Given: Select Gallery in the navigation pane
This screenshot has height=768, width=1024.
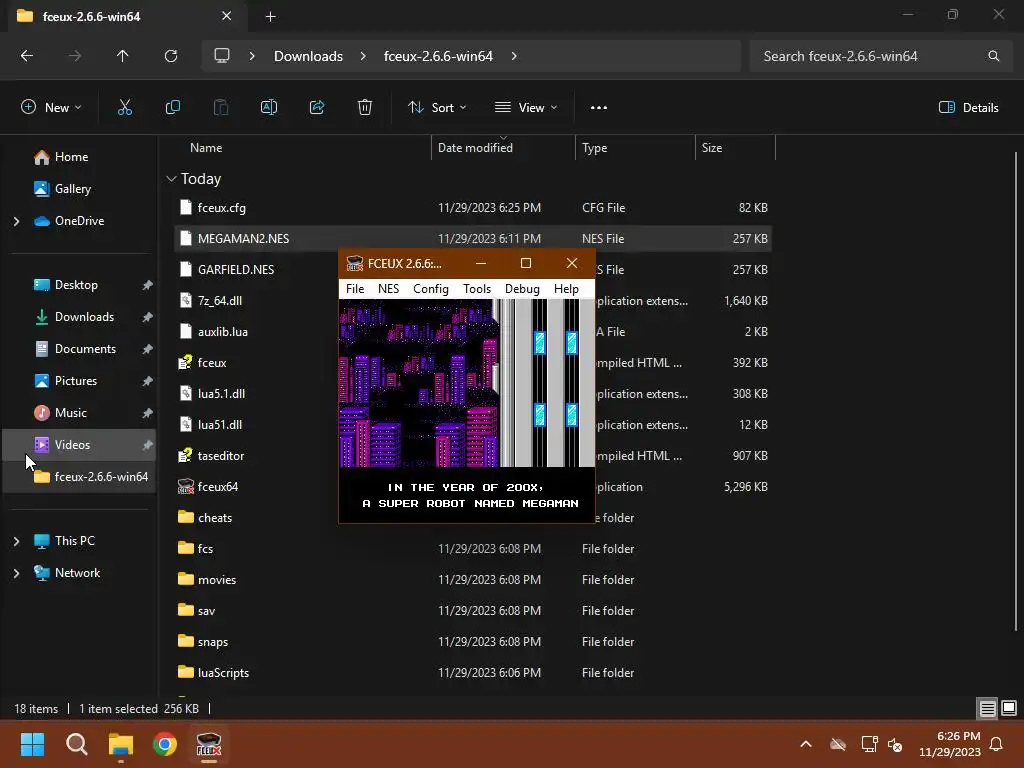Looking at the screenshot, I should pos(79,189).
